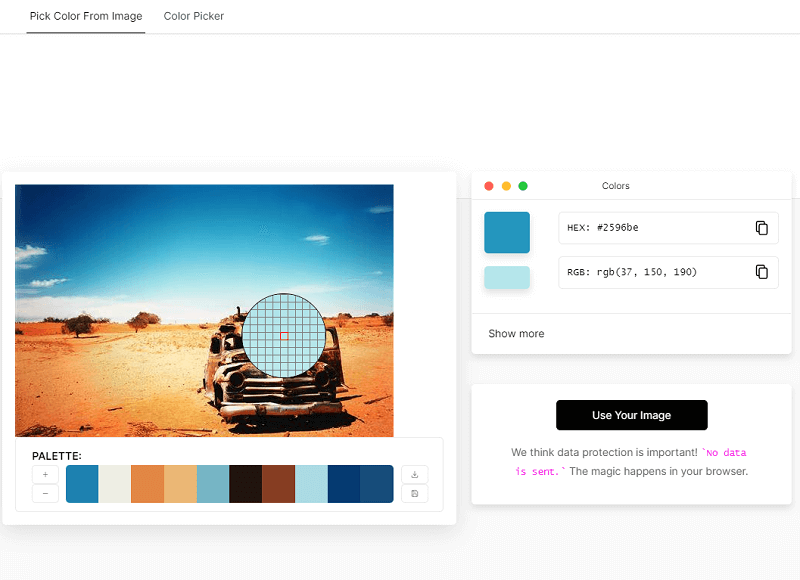Switch to the Color Picker tab
The width and height of the screenshot is (800, 580).
pos(193,16)
